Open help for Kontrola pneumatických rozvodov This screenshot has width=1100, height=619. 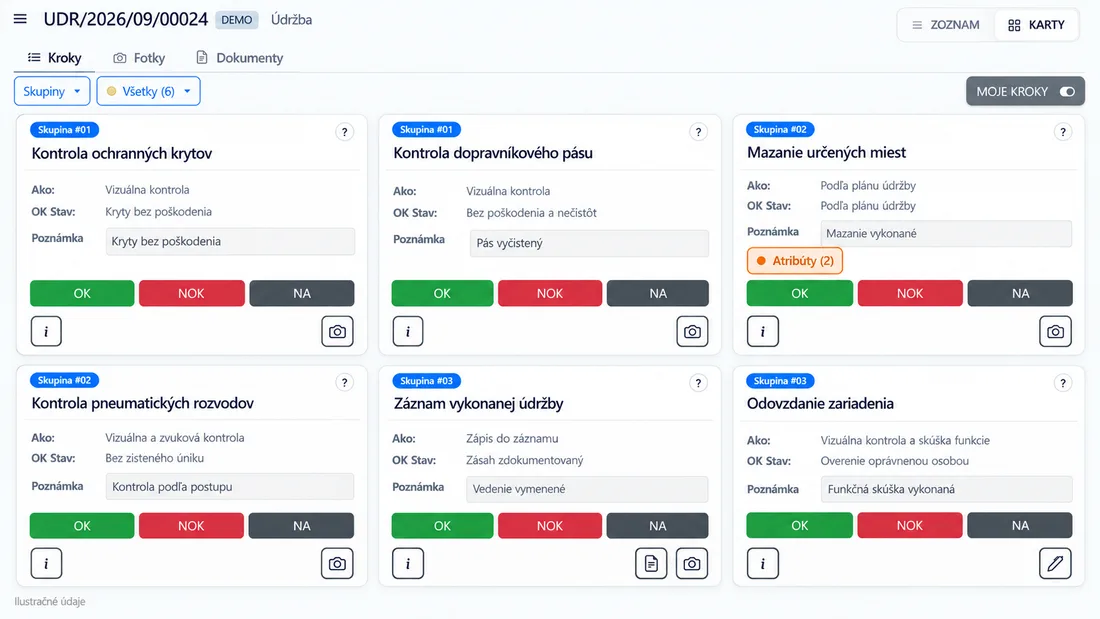tap(344, 382)
